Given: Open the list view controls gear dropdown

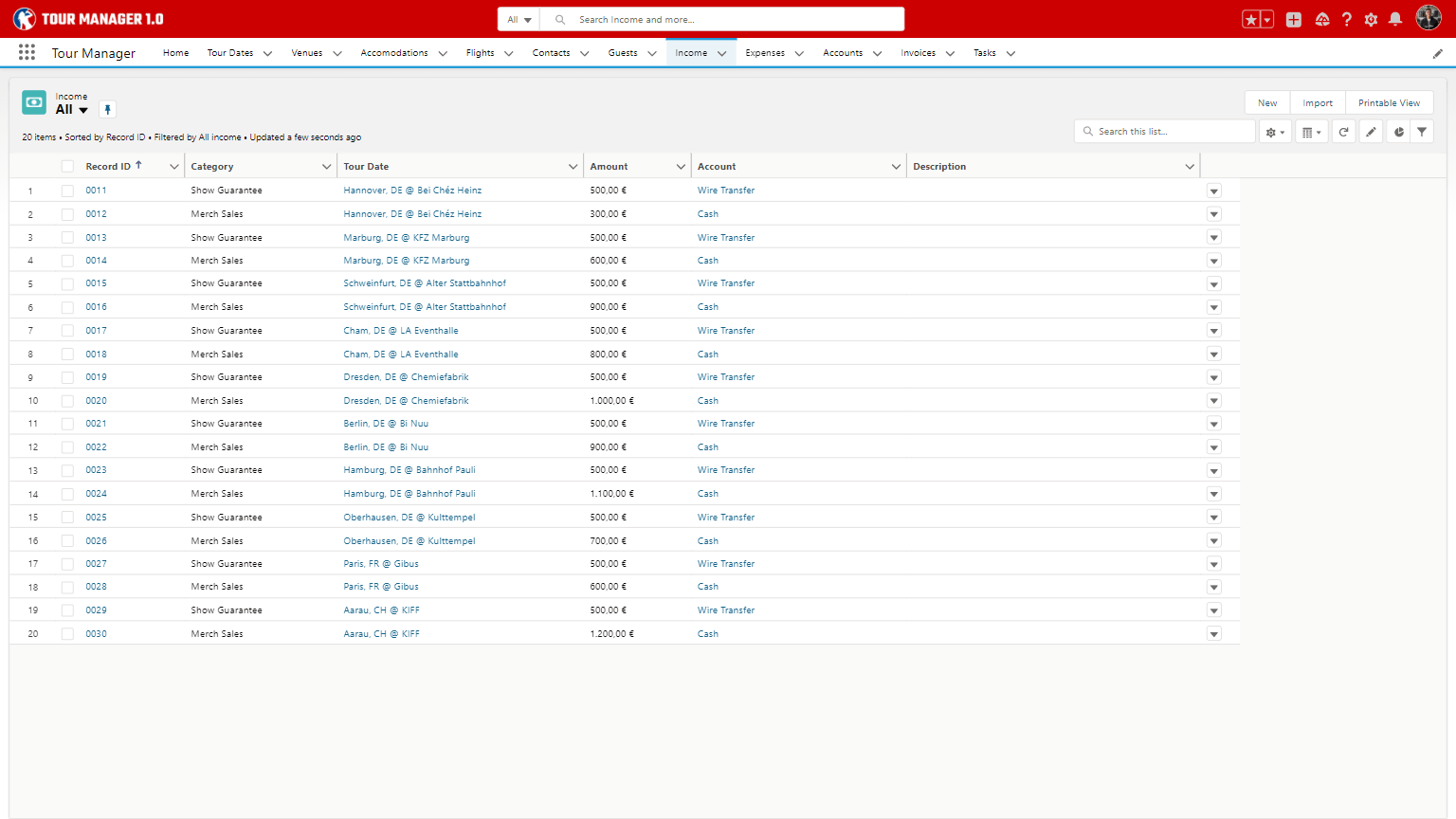Looking at the screenshot, I should click(1275, 132).
